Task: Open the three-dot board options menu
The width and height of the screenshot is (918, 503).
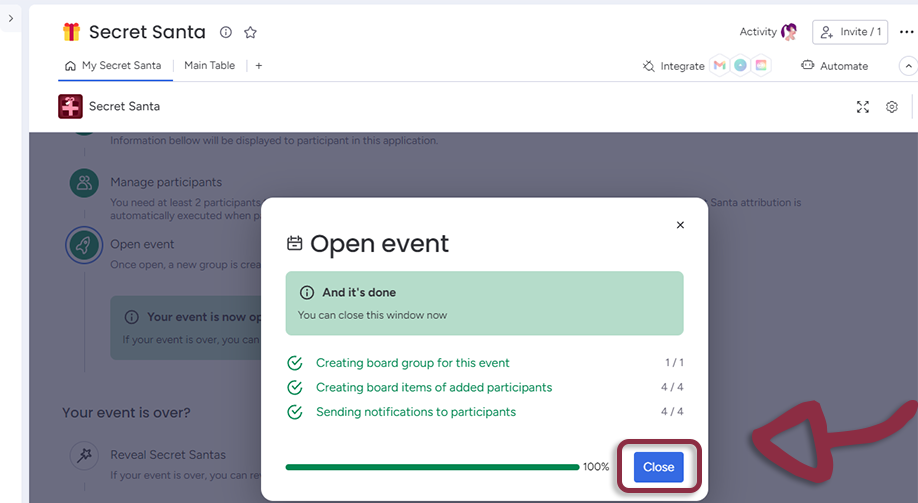Action: point(906,32)
